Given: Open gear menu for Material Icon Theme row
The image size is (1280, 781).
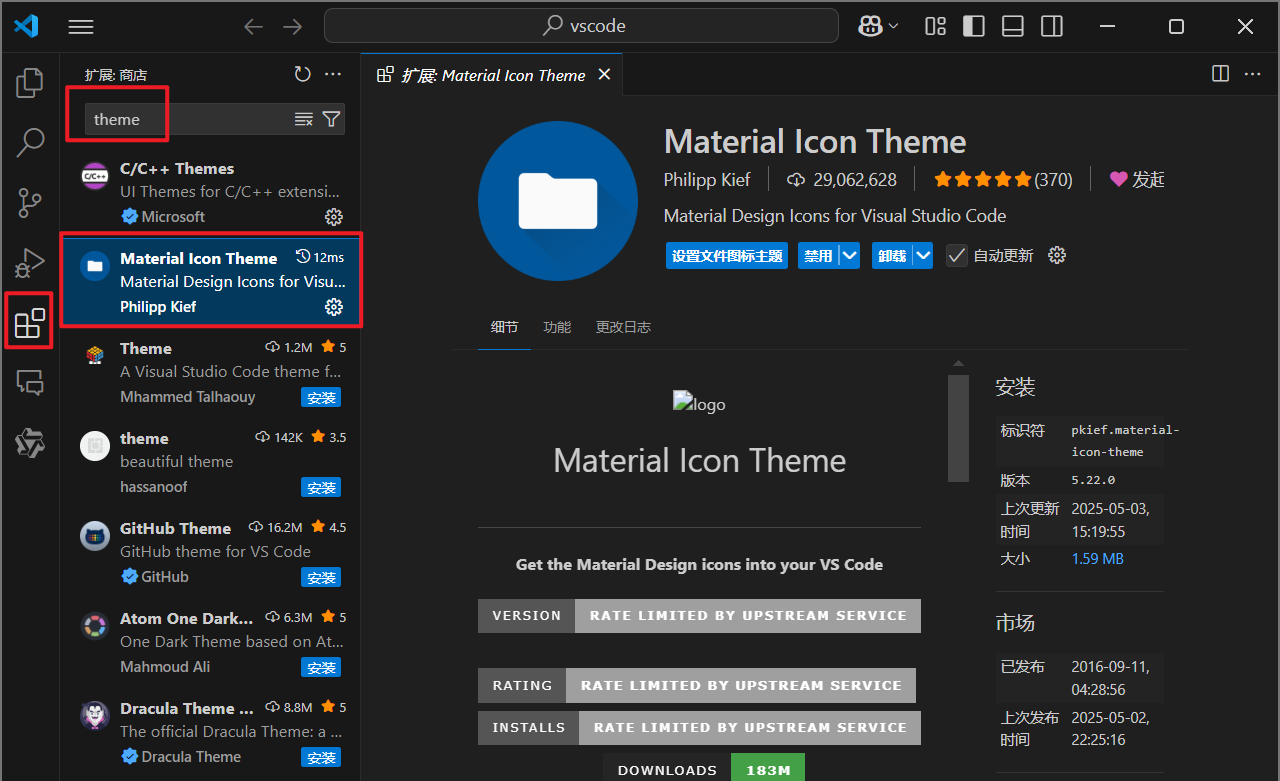Looking at the screenshot, I should coord(334,307).
